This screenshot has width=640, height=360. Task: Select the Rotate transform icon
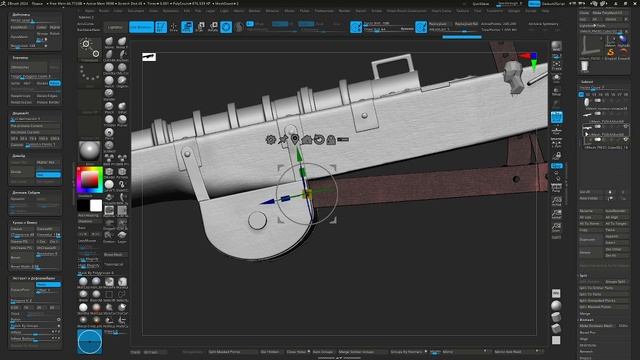tap(213, 27)
